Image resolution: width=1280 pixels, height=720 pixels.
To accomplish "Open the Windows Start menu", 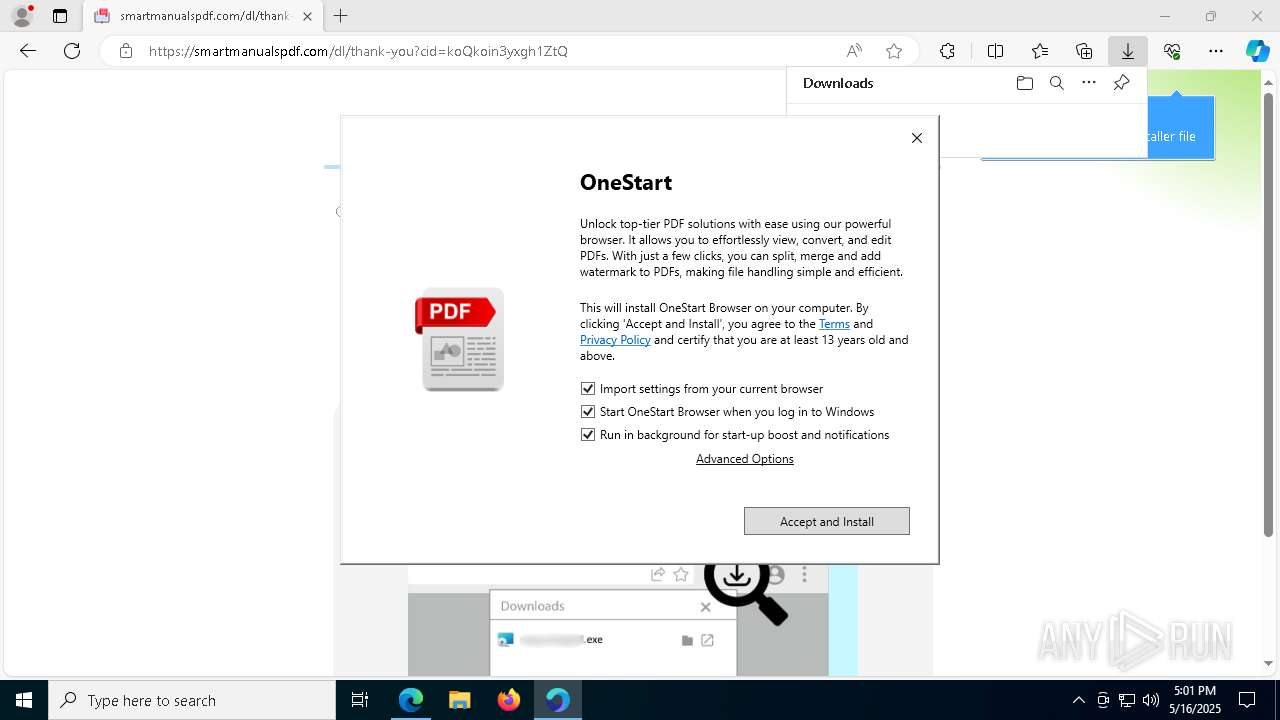I will pyautogui.click(x=24, y=700).
